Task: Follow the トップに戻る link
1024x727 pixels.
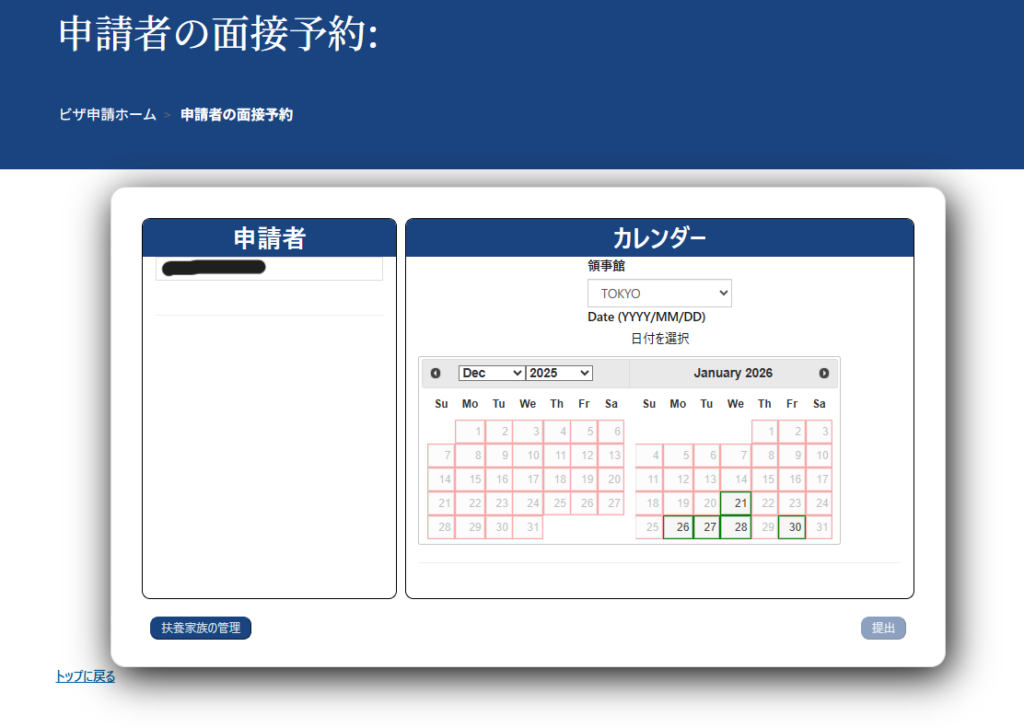Action: (x=85, y=677)
